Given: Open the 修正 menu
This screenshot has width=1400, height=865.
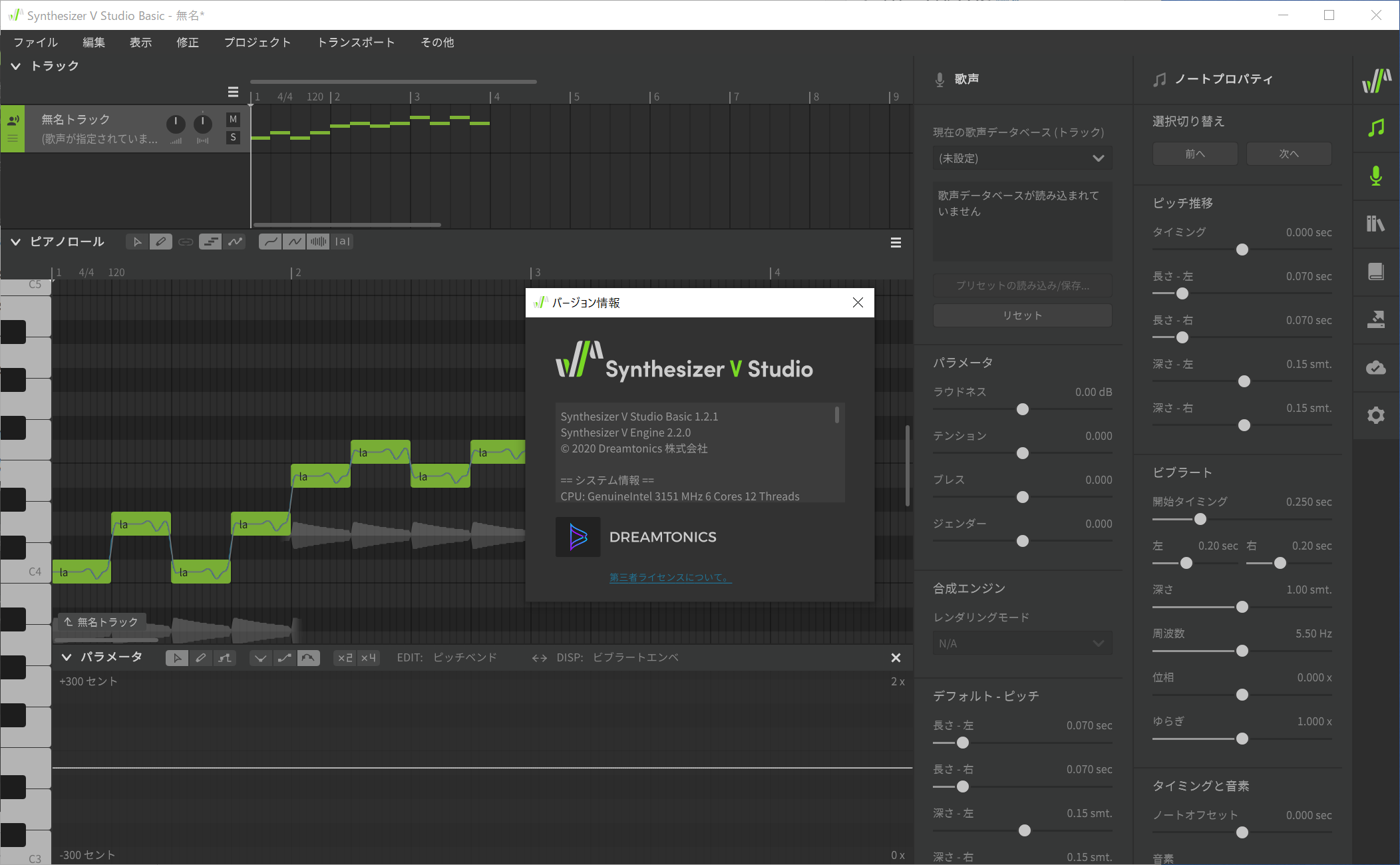Looking at the screenshot, I should 187,43.
